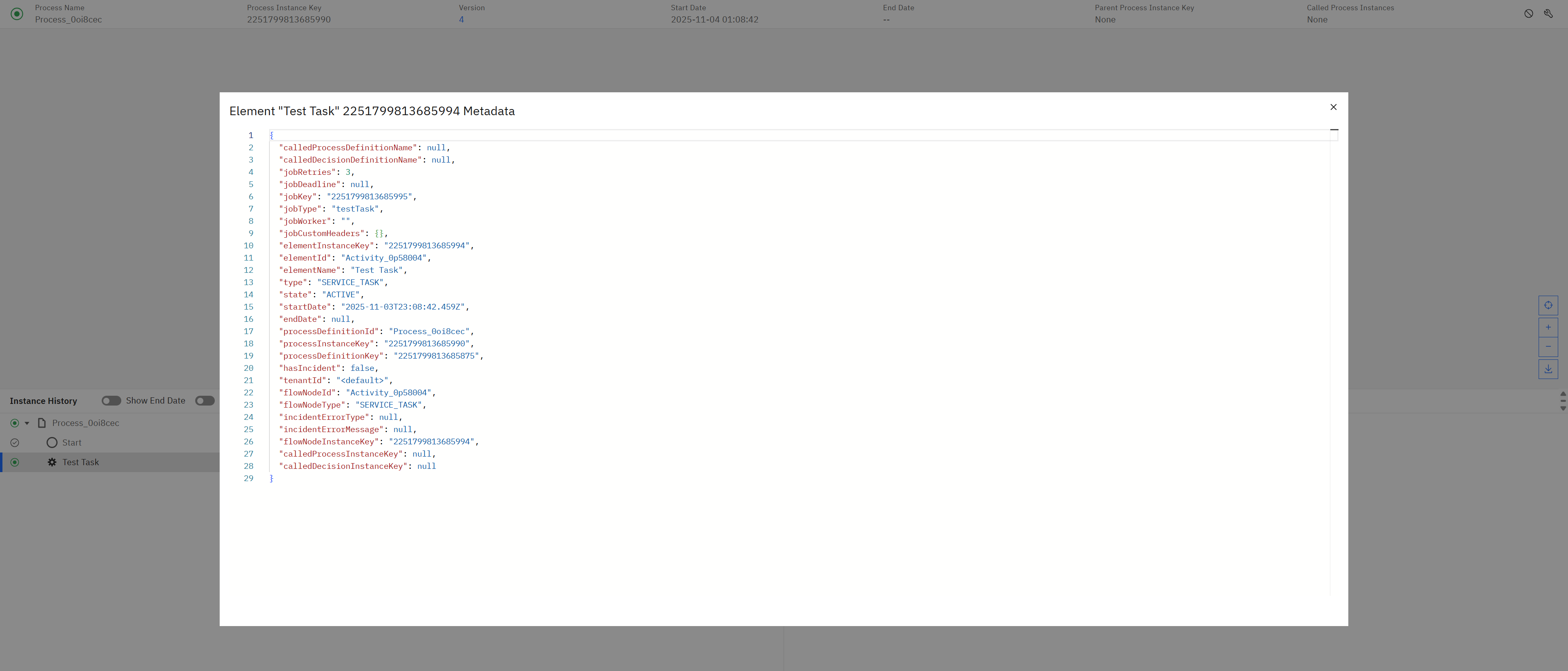
Task: Click the Process_0oi8cec document icon
Action: (x=42, y=423)
